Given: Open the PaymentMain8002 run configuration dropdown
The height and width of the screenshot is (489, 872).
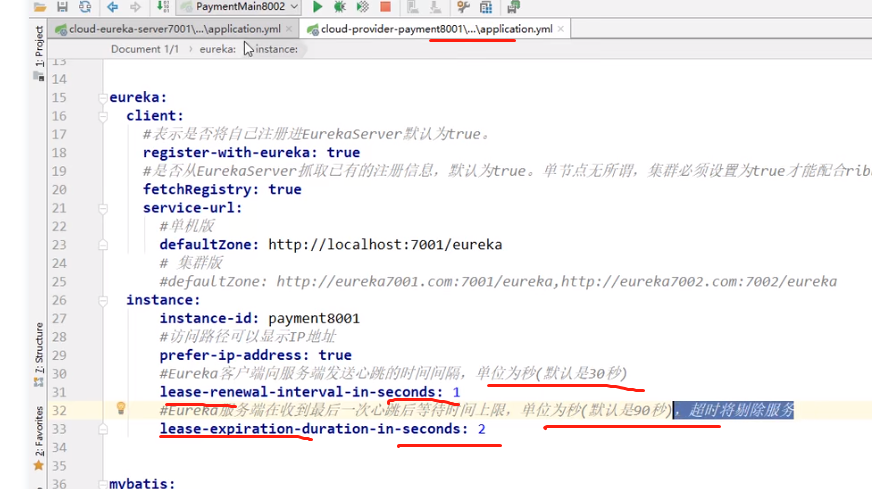Looking at the screenshot, I should click(x=240, y=7).
